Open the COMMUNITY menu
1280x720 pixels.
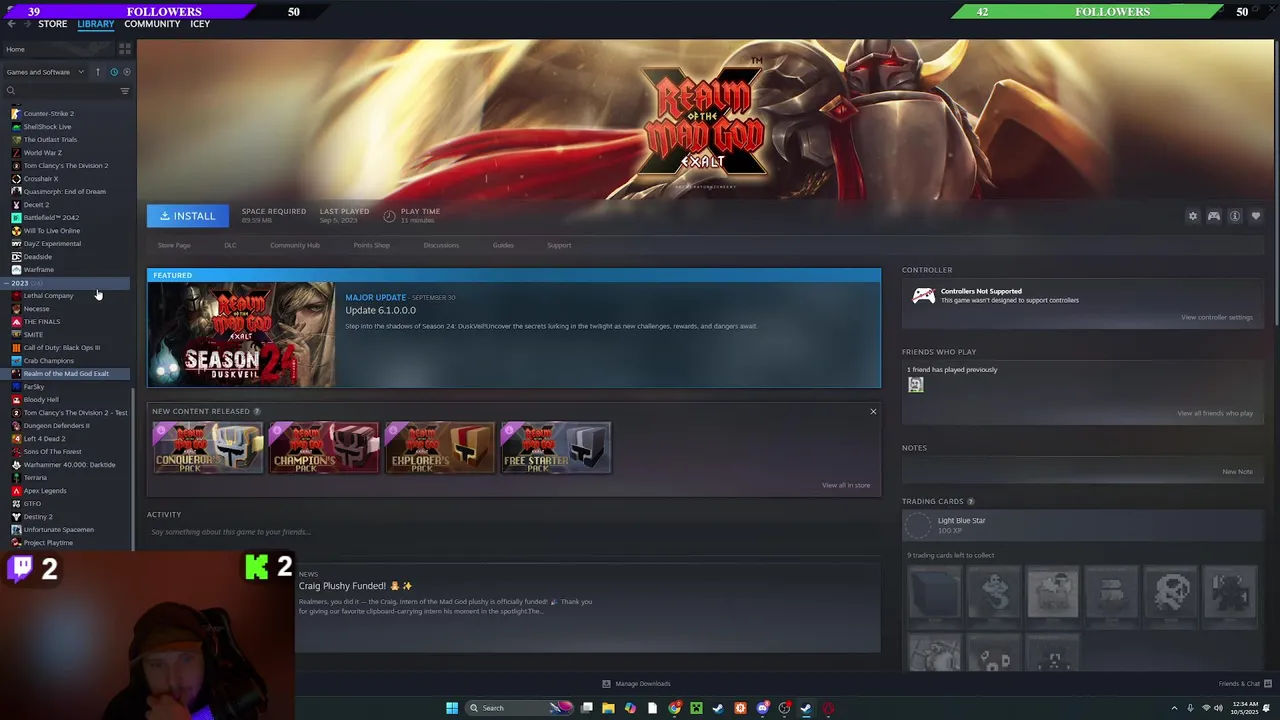152,24
